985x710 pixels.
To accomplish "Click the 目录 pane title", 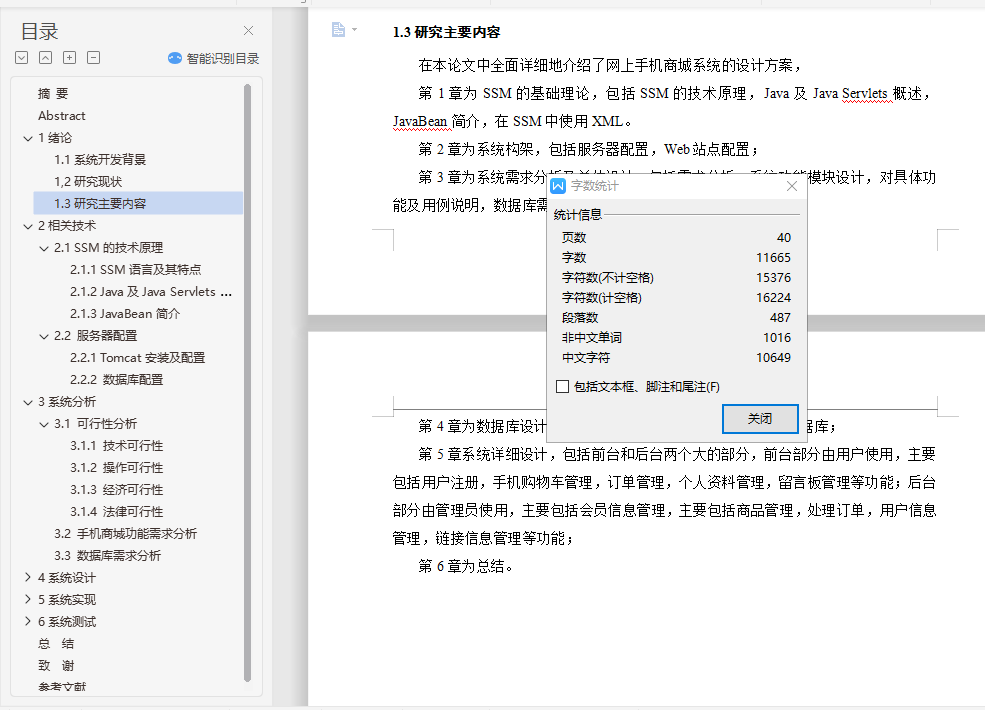I will 39,31.
